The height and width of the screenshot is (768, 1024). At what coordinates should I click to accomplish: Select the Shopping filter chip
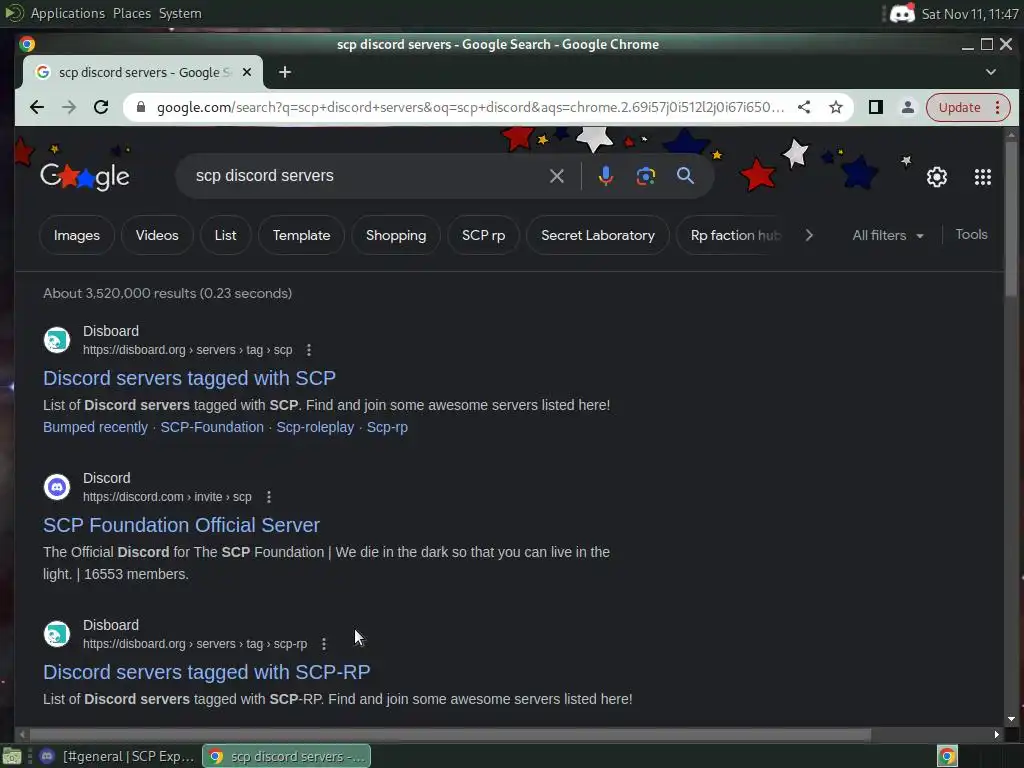coord(396,235)
